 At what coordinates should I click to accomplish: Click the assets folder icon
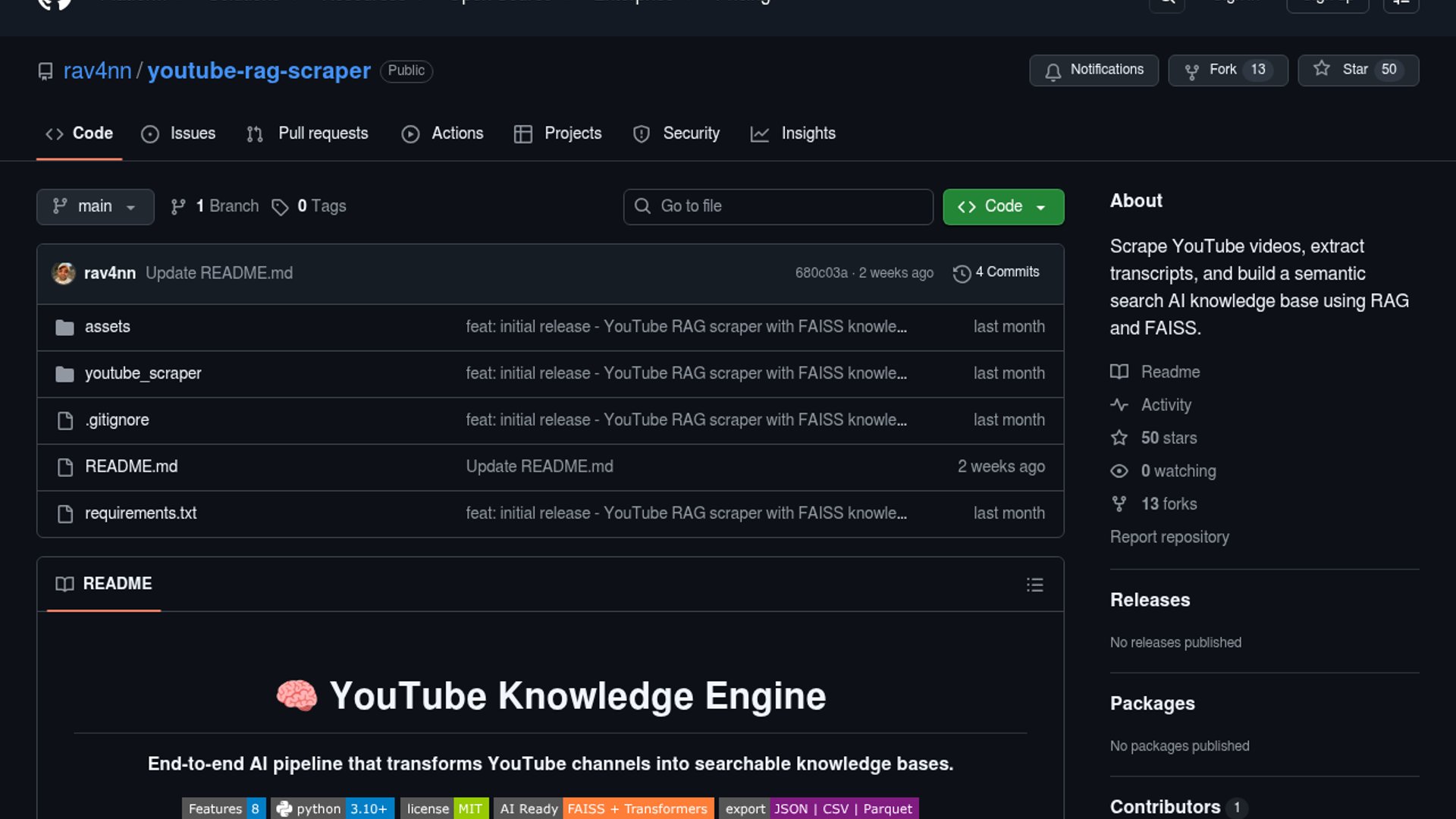coord(65,328)
